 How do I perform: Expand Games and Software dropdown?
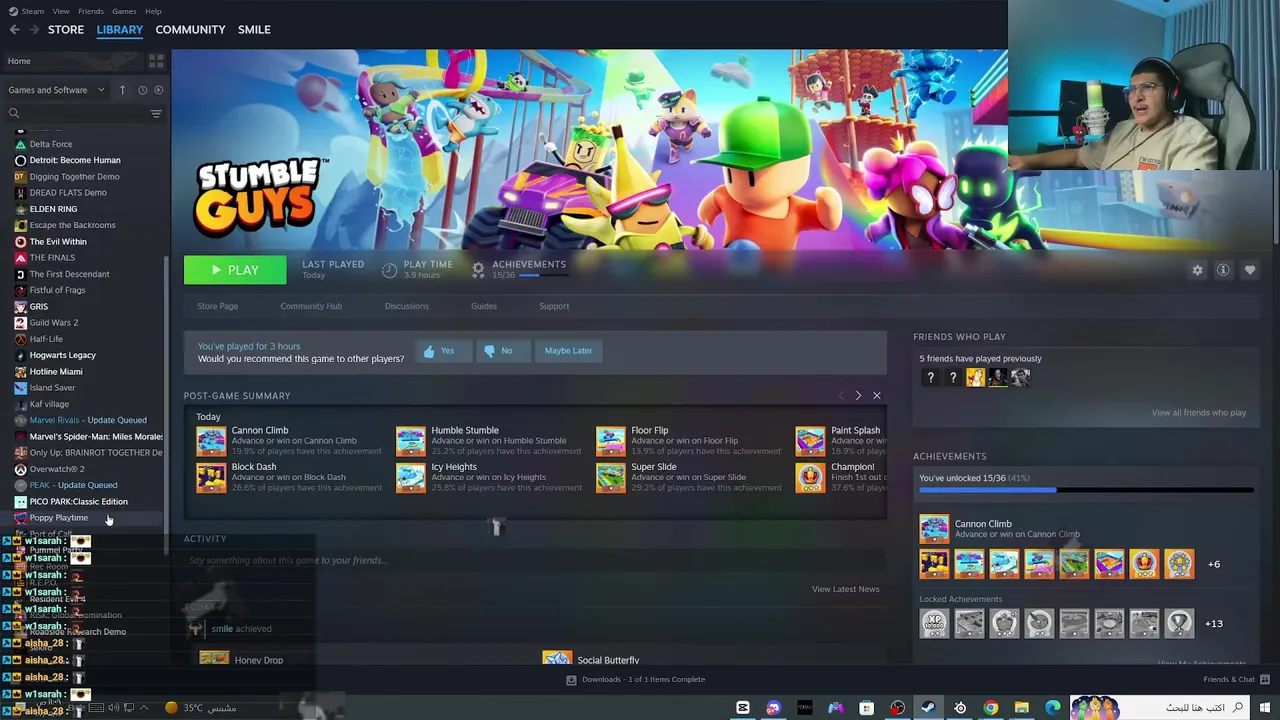tap(56, 90)
